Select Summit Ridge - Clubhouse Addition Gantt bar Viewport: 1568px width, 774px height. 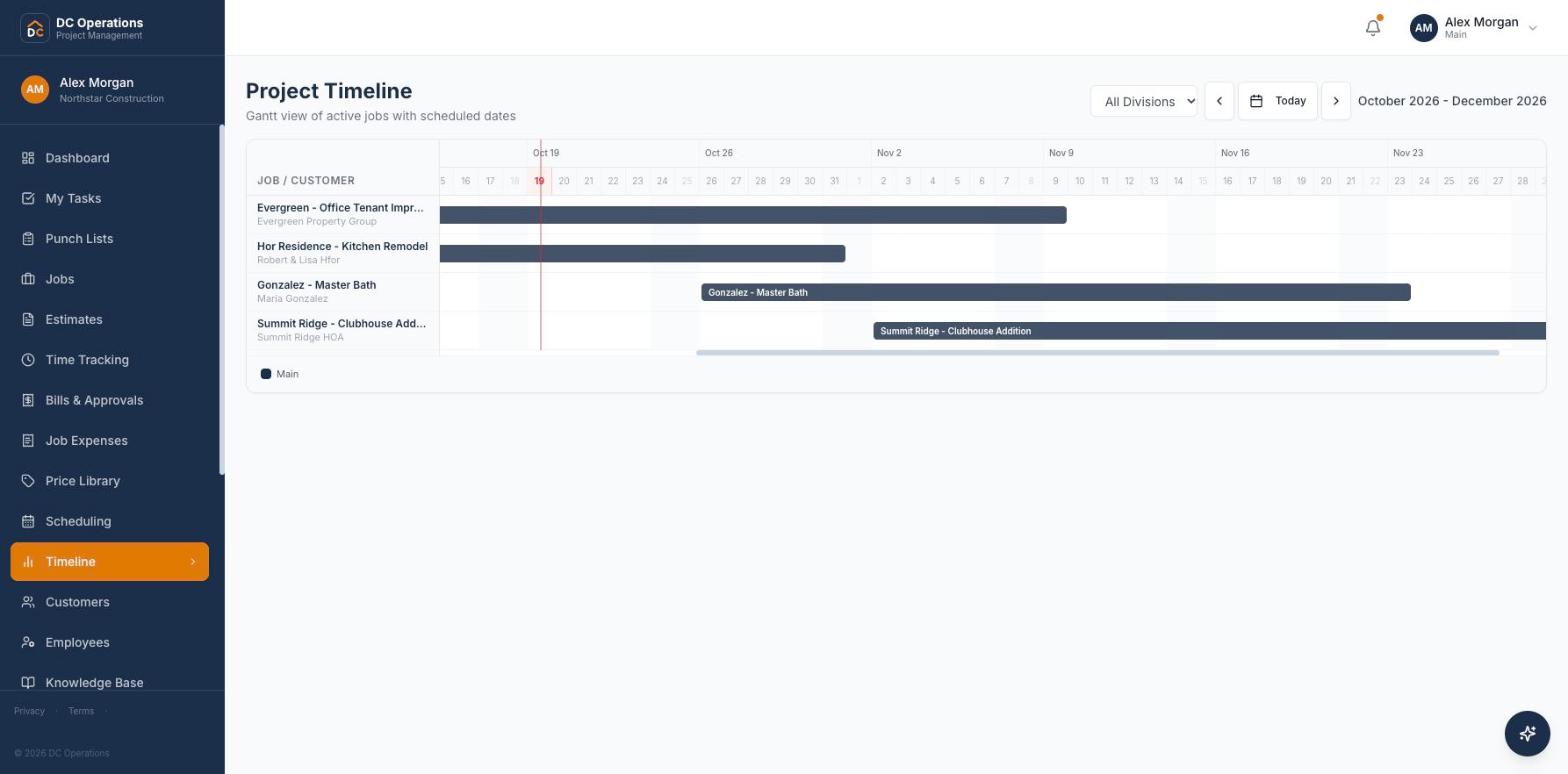1210,331
